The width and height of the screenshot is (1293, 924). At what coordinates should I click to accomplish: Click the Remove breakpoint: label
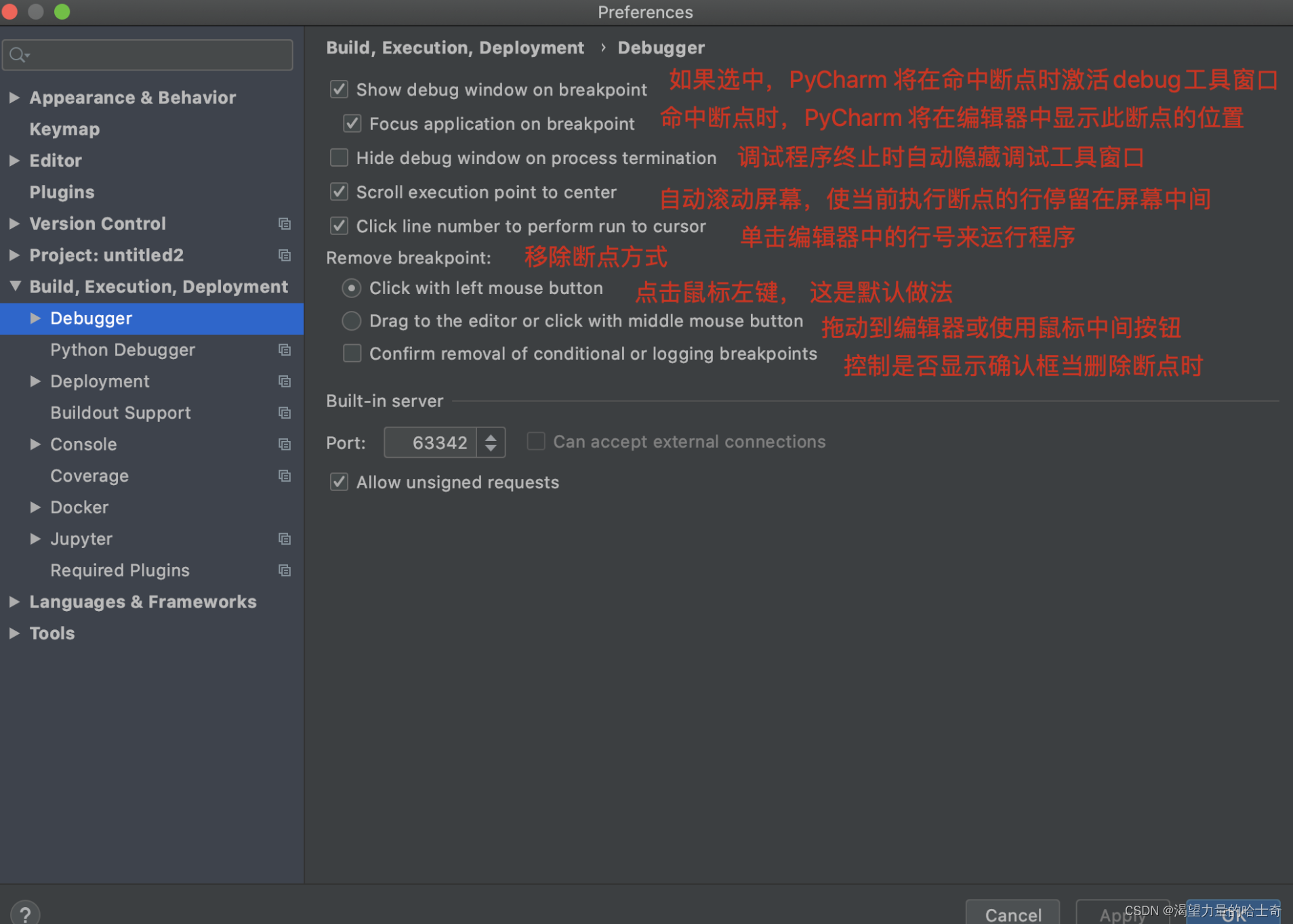point(409,258)
